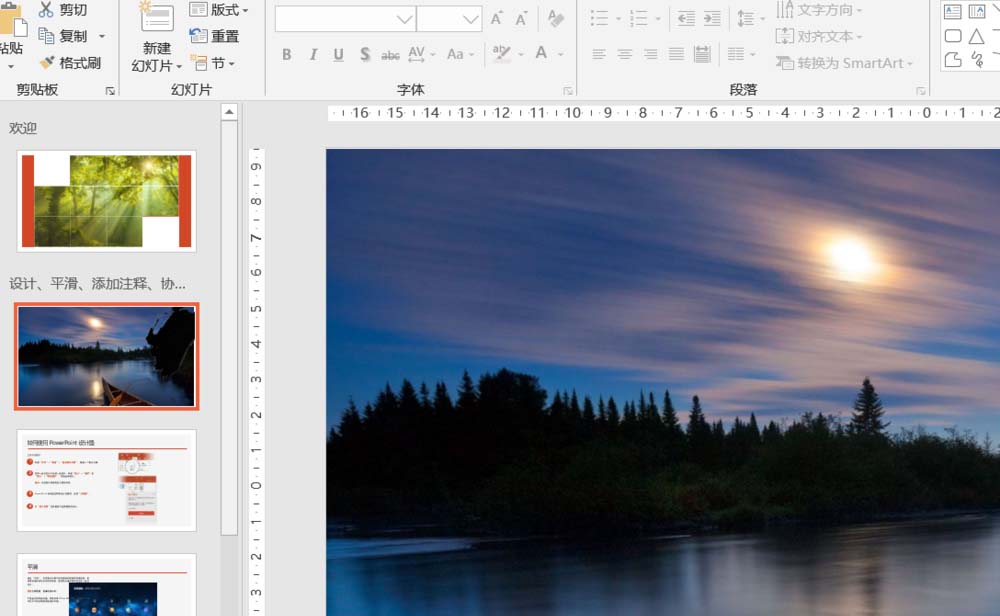Align text to the left
This screenshot has height=616, width=1000.
(598, 54)
